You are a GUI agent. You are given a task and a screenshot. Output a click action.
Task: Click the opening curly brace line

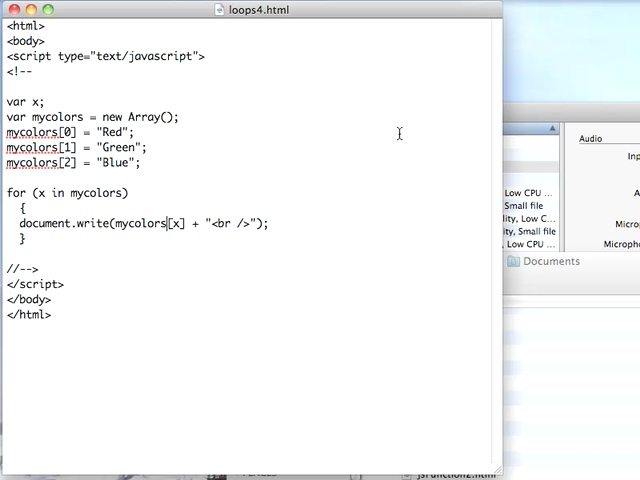coord(23,208)
